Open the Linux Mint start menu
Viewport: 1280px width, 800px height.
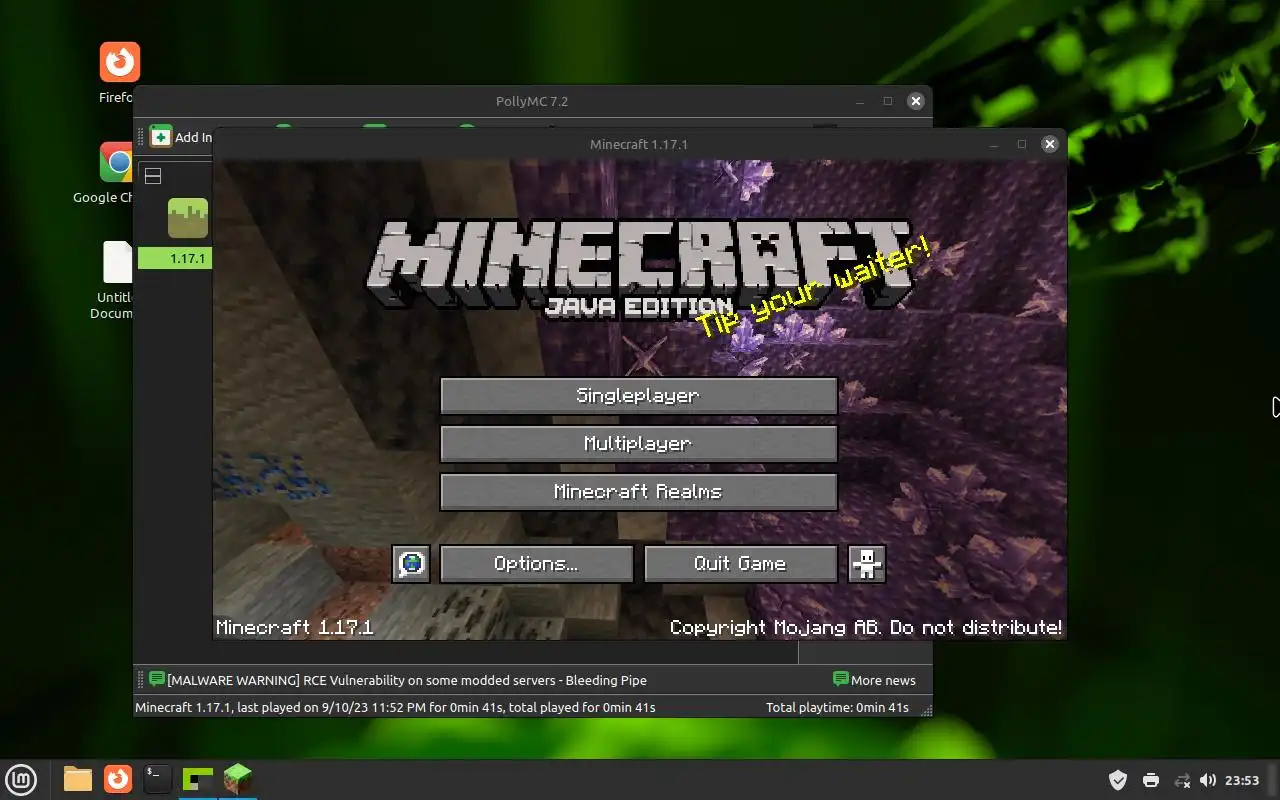click(22, 779)
